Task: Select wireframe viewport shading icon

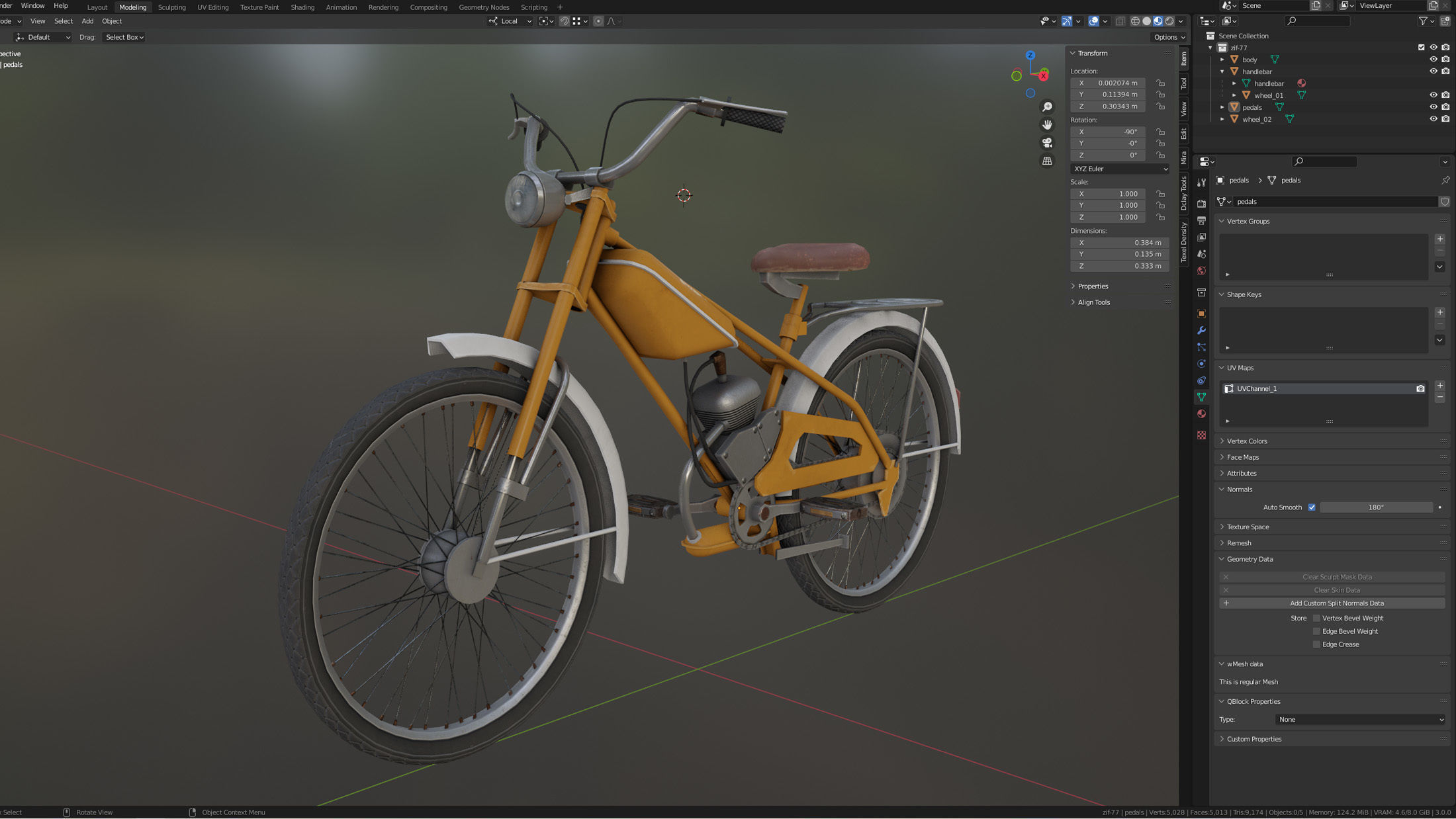Action: point(1135,21)
